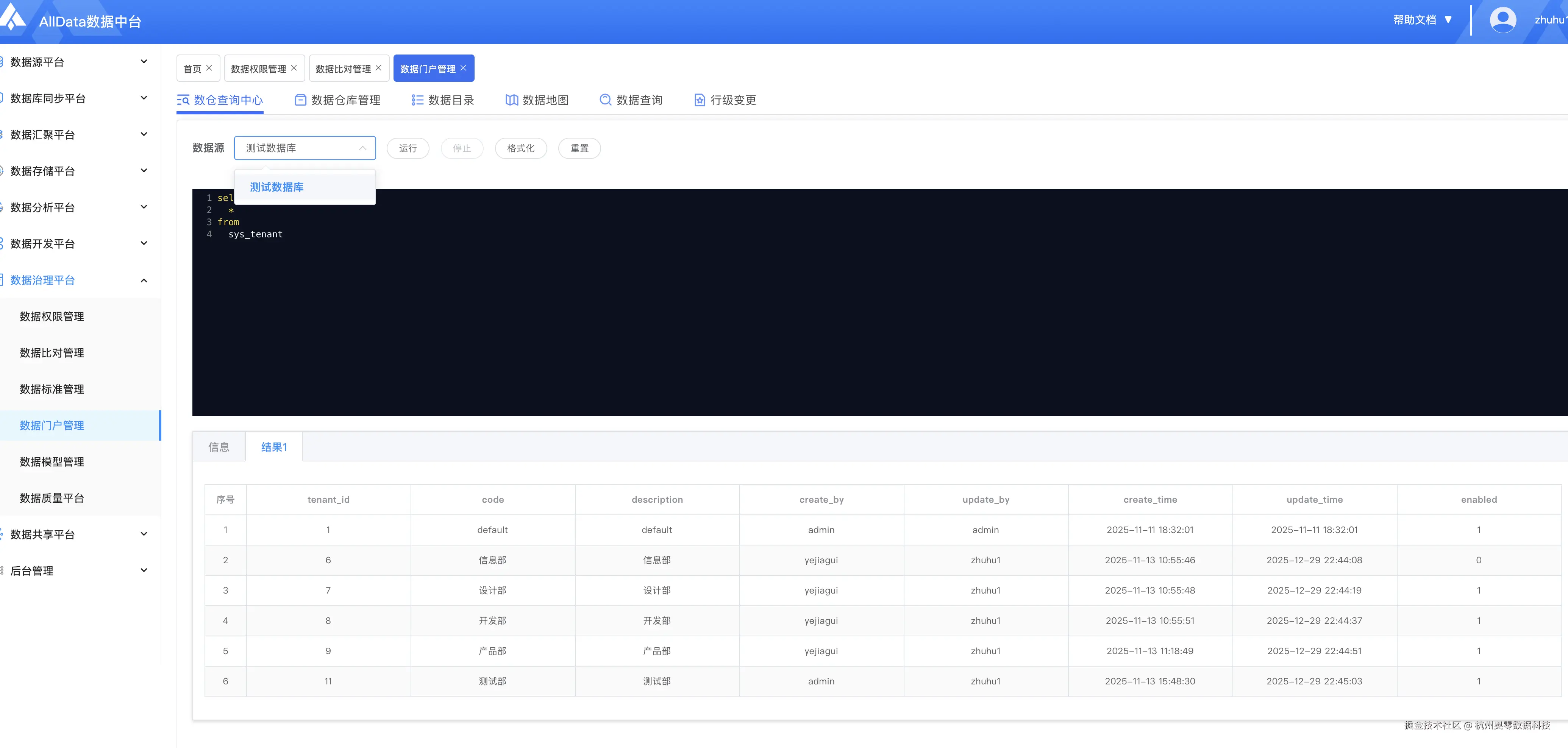Click the 2025-11-13 11:18:49 cell
Image resolution: width=1568 pixels, height=748 pixels.
pos(1151,651)
